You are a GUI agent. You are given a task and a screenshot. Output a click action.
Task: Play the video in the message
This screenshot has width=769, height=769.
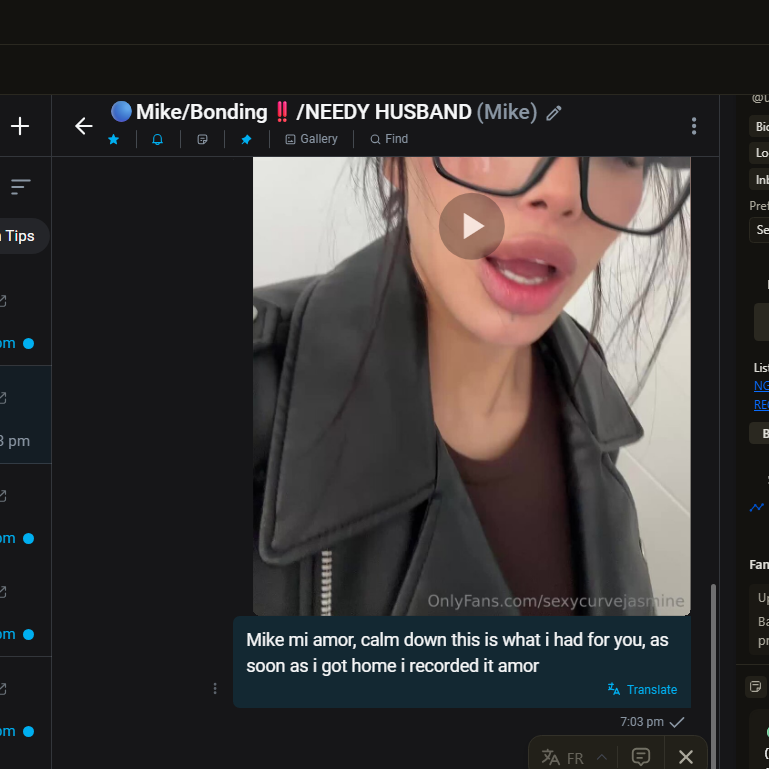click(471, 226)
